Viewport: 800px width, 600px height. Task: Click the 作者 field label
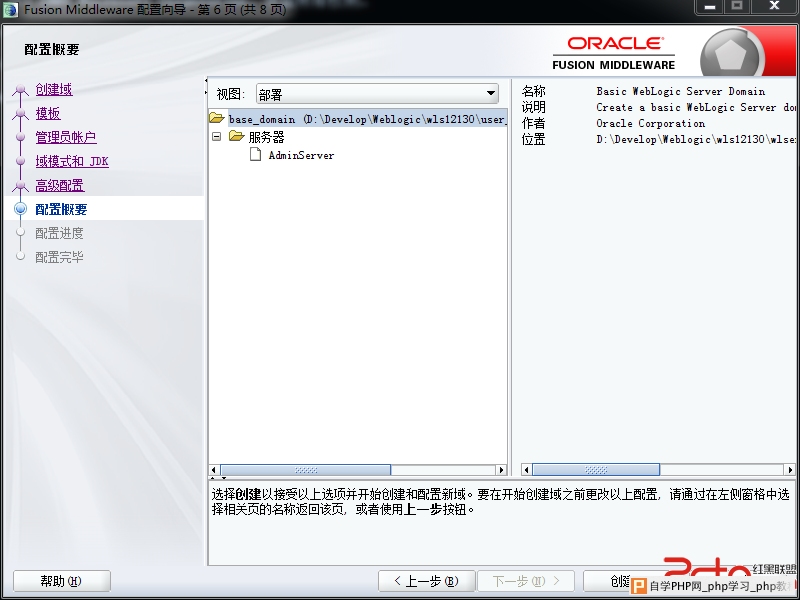534,123
